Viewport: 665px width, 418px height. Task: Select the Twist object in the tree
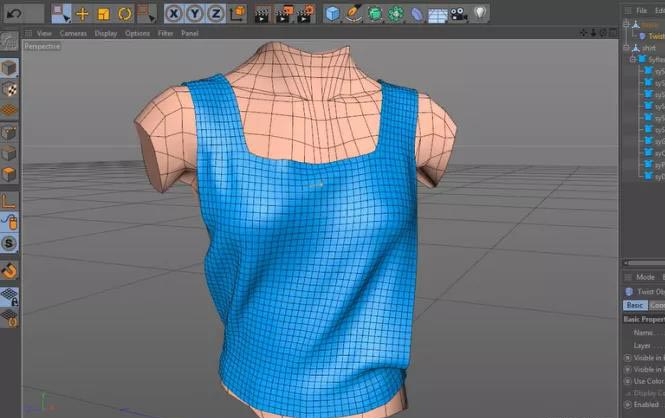[657, 36]
